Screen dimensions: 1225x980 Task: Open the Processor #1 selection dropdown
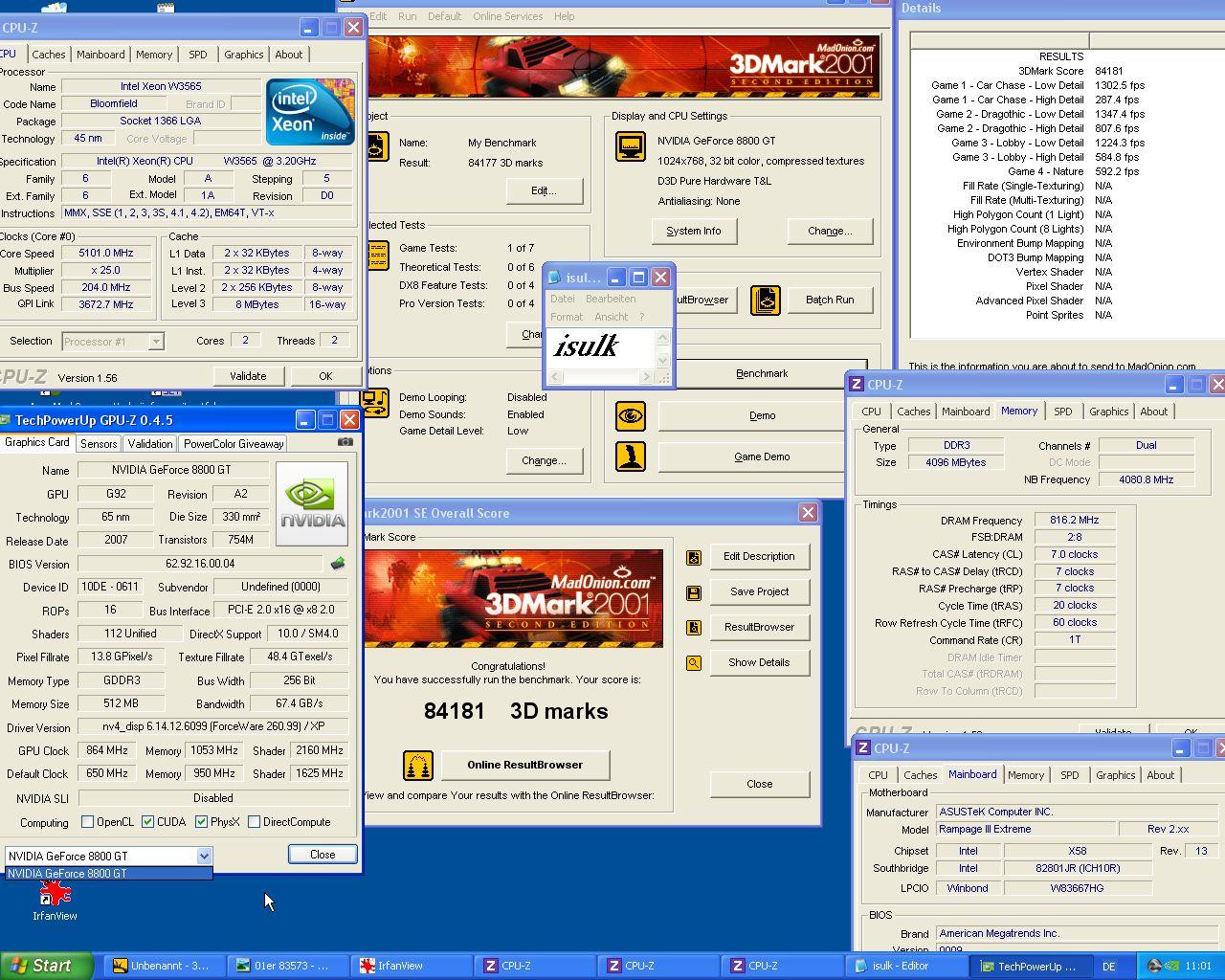[156, 341]
